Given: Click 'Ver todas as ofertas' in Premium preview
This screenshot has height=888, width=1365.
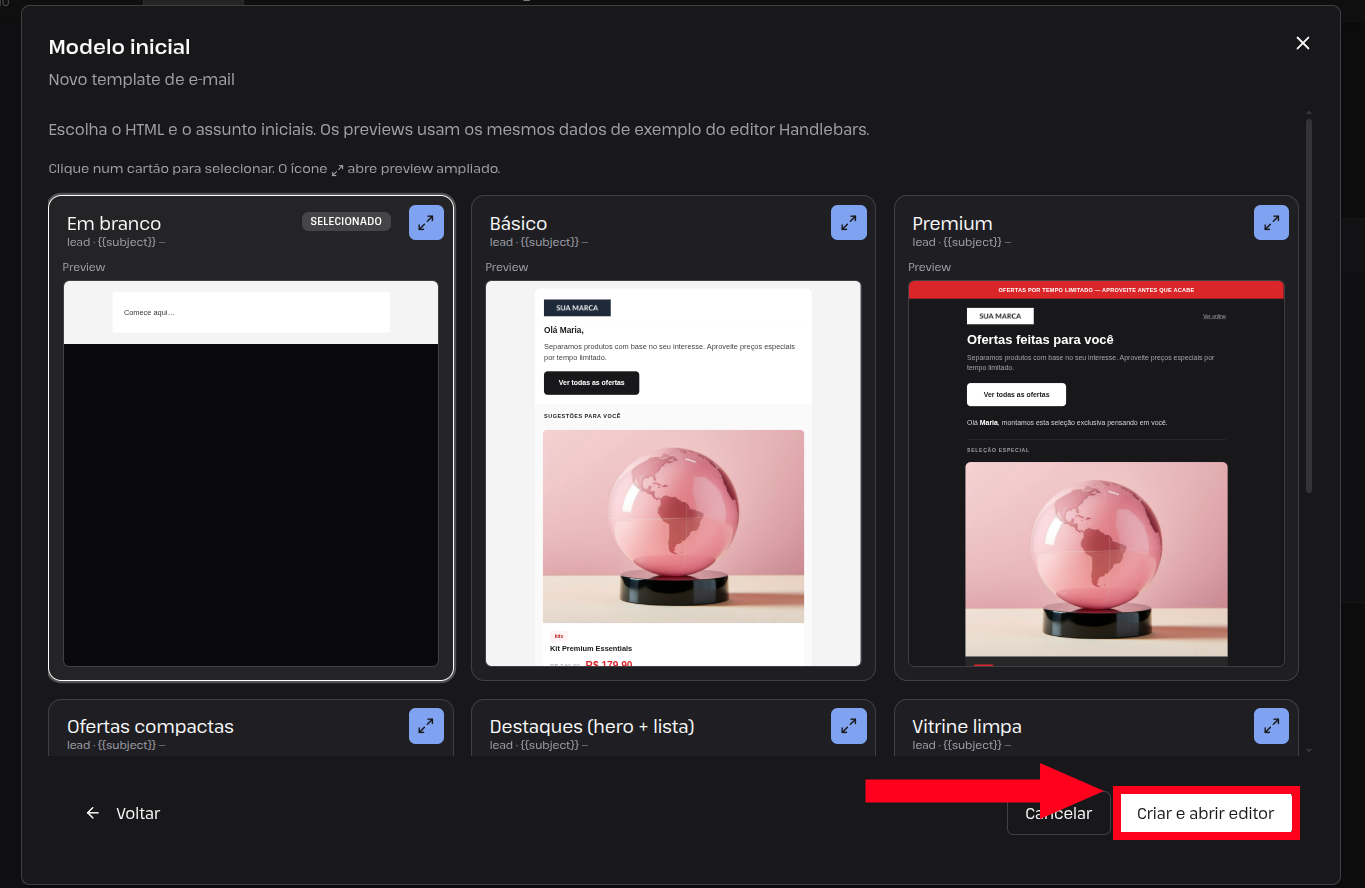Looking at the screenshot, I should (x=1016, y=394).
